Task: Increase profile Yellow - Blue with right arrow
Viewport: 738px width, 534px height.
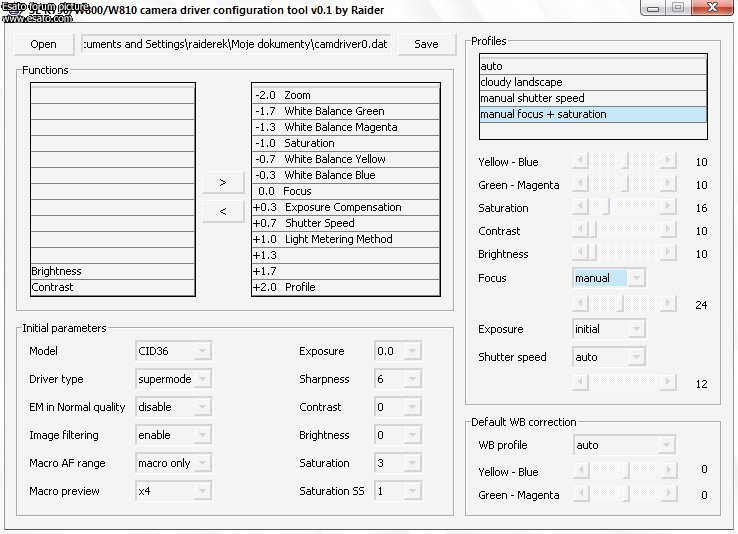Action: (x=668, y=161)
